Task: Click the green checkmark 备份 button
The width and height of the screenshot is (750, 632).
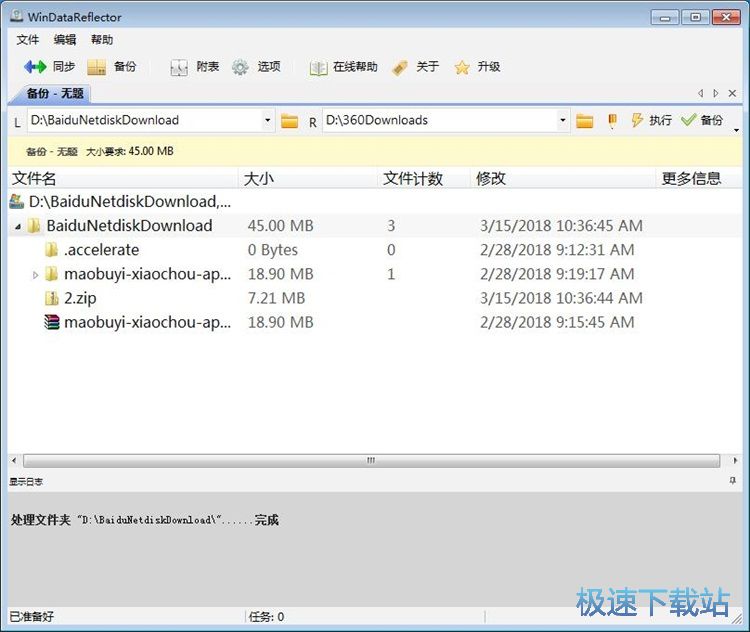Action: point(702,120)
